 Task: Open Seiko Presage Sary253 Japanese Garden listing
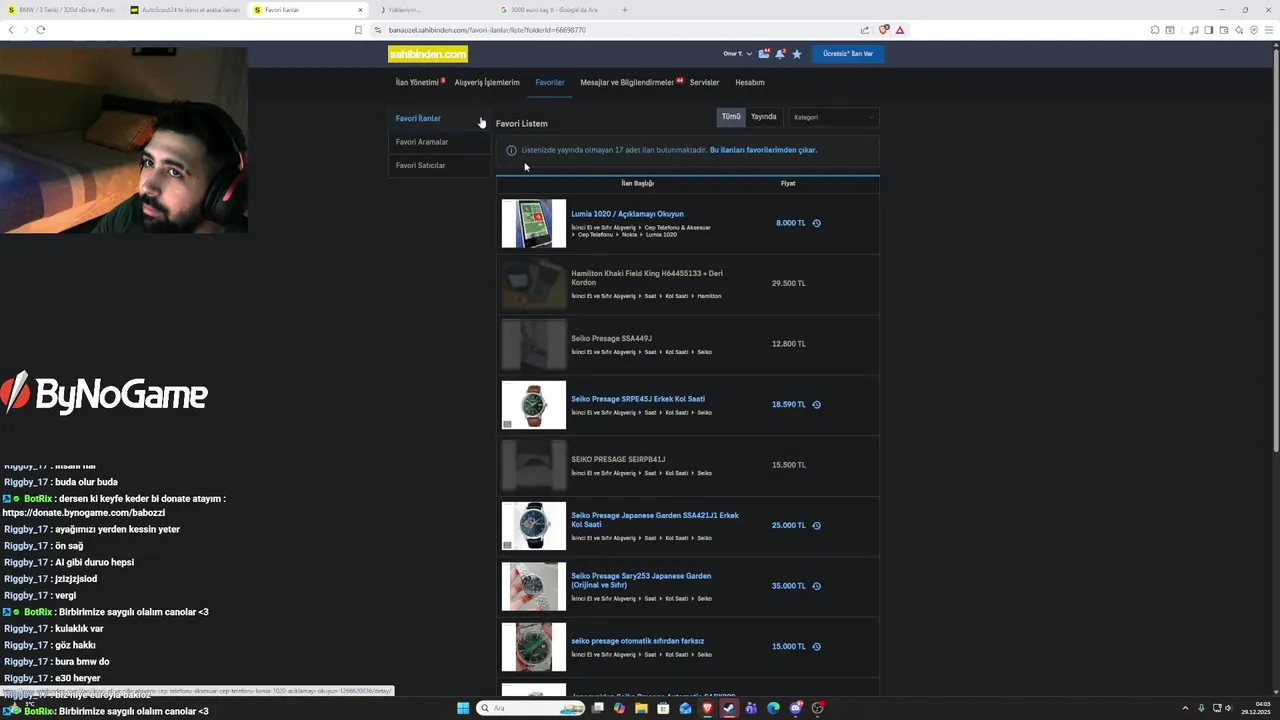[641, 580]
